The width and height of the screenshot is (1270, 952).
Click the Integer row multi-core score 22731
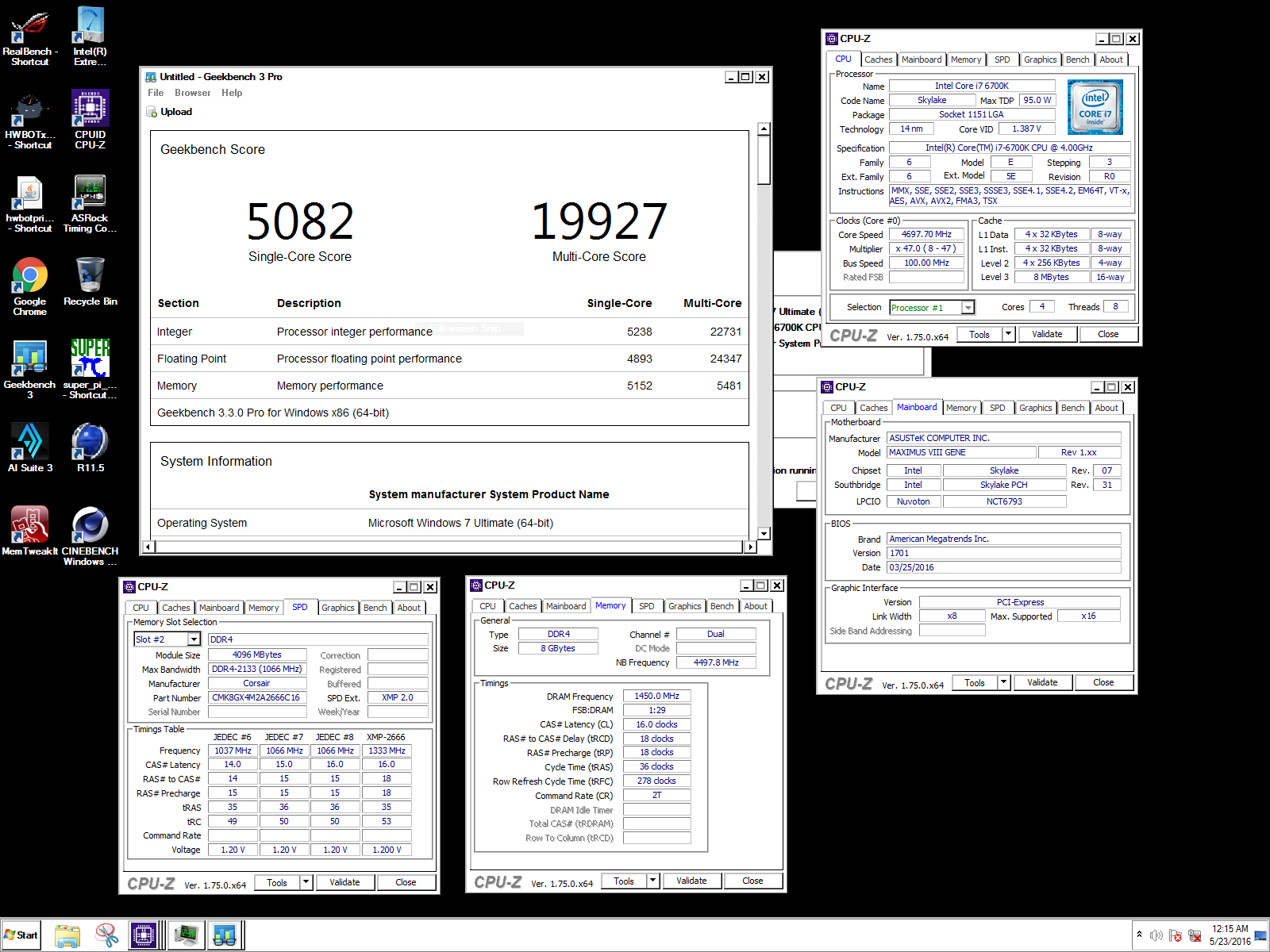[725, 332]
